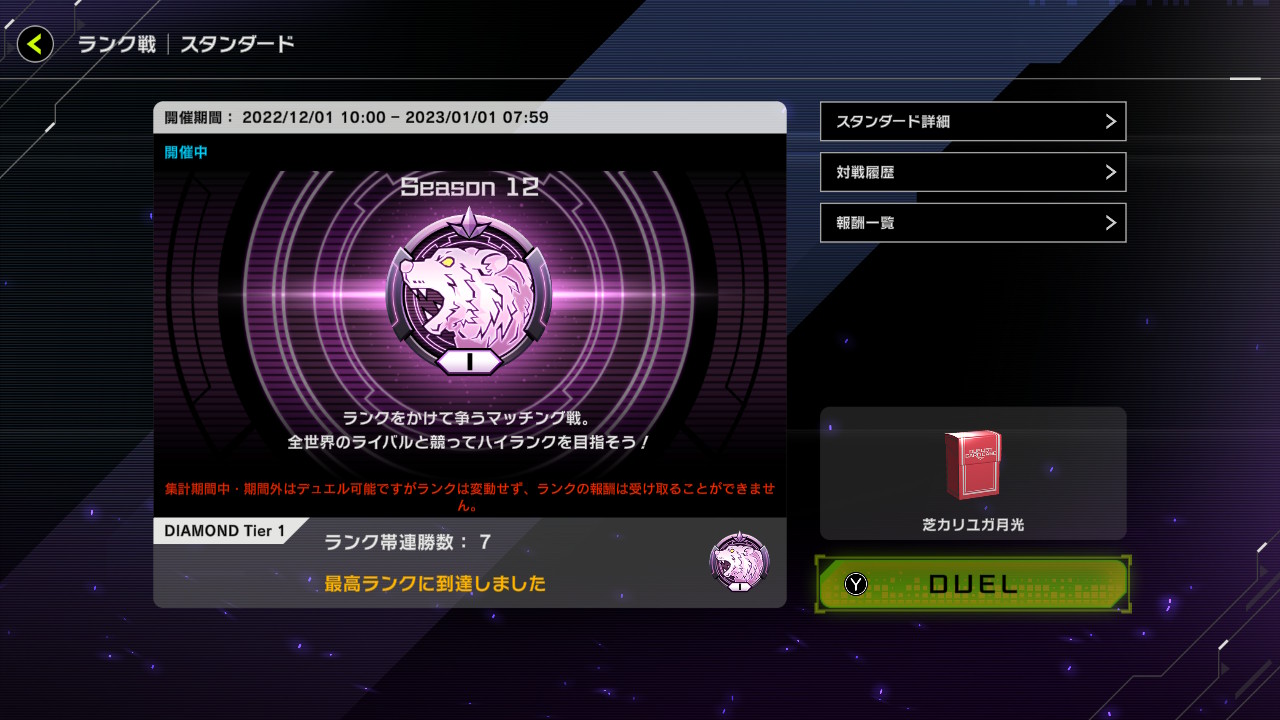Open 対戦履歴 duel history
1280x720 pixels.
(973, 172)
